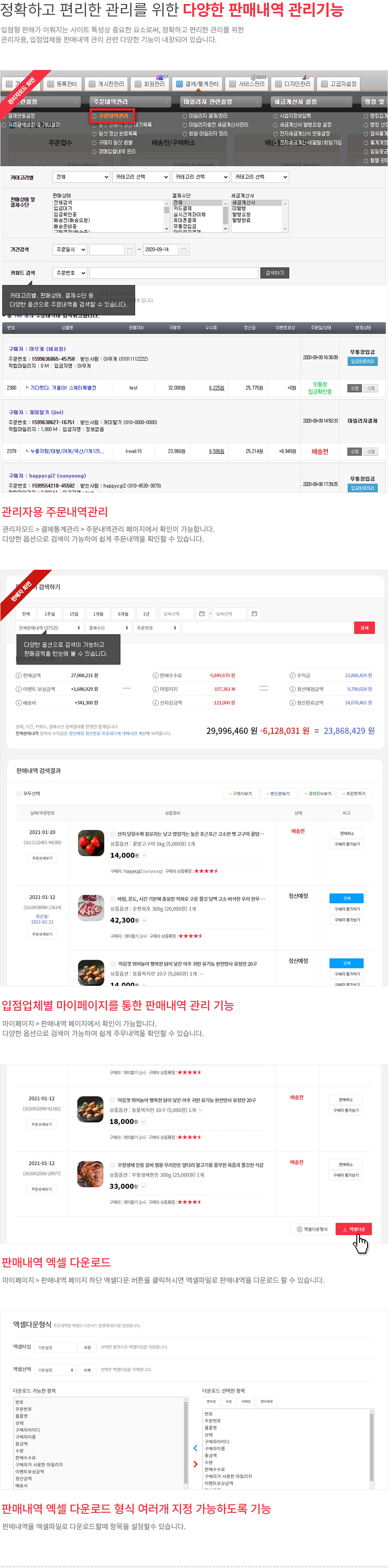Click 주문상세보기 for the 2021-01-20 order

(x=42, y=858)
